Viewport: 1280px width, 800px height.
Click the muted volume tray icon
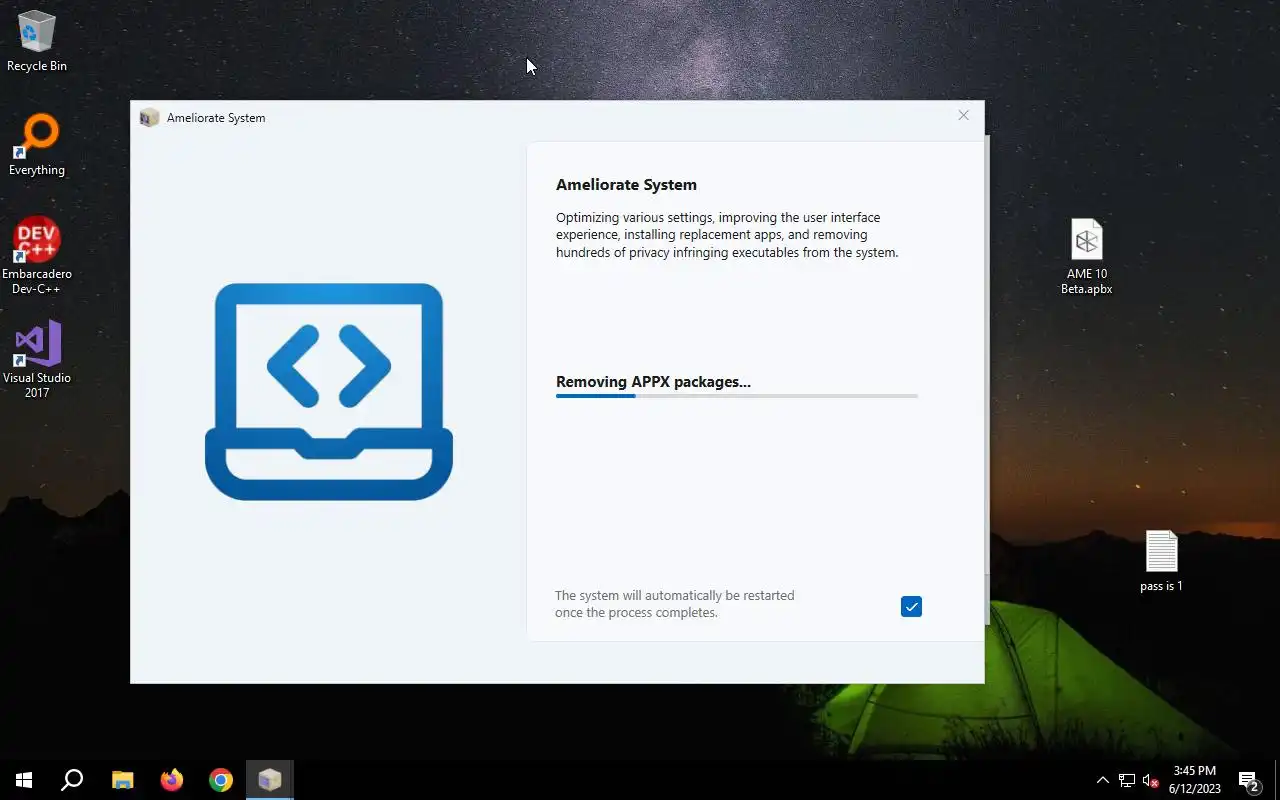point(1150,780)
